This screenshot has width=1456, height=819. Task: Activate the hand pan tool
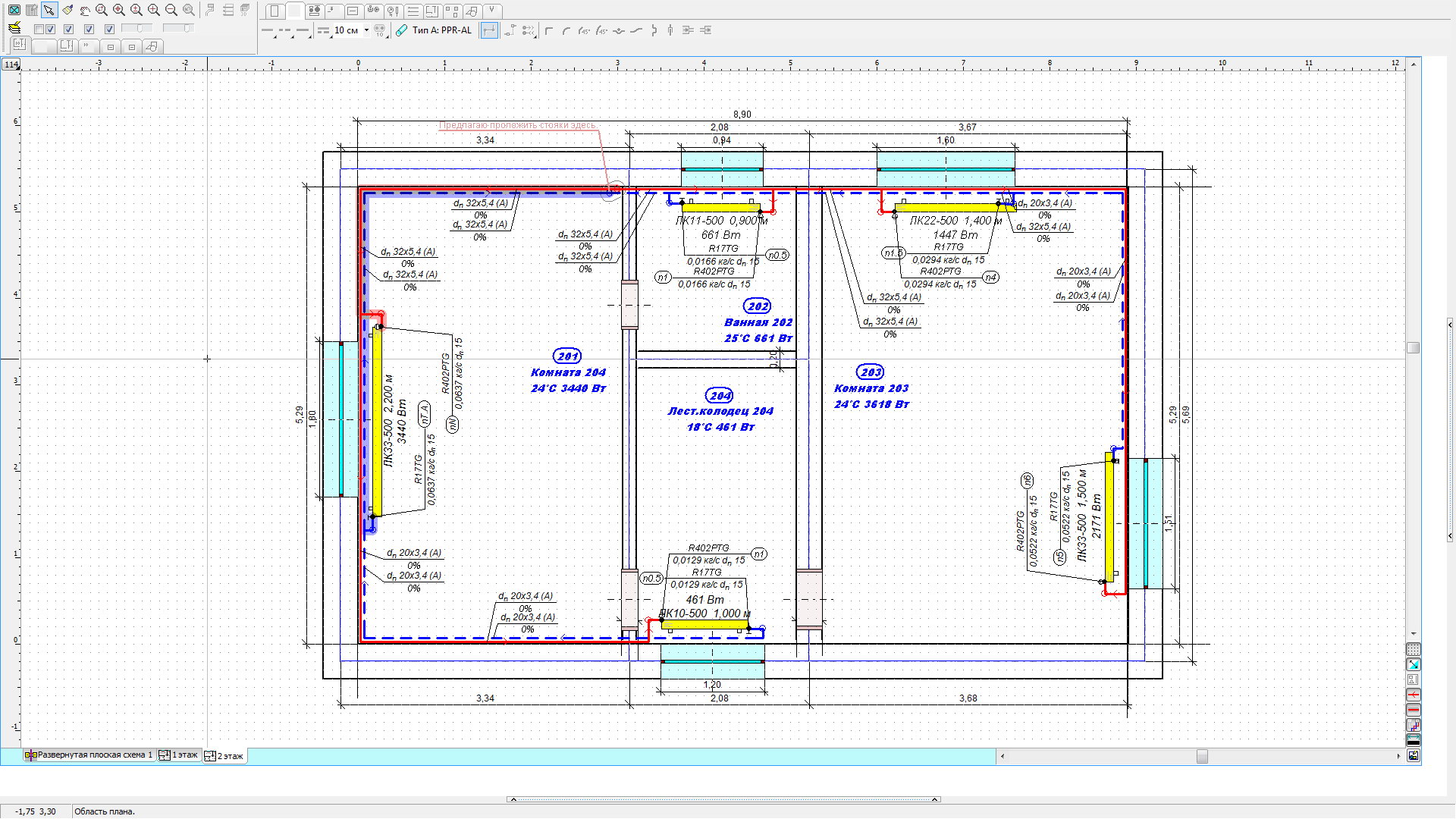(x=84, y=11)
